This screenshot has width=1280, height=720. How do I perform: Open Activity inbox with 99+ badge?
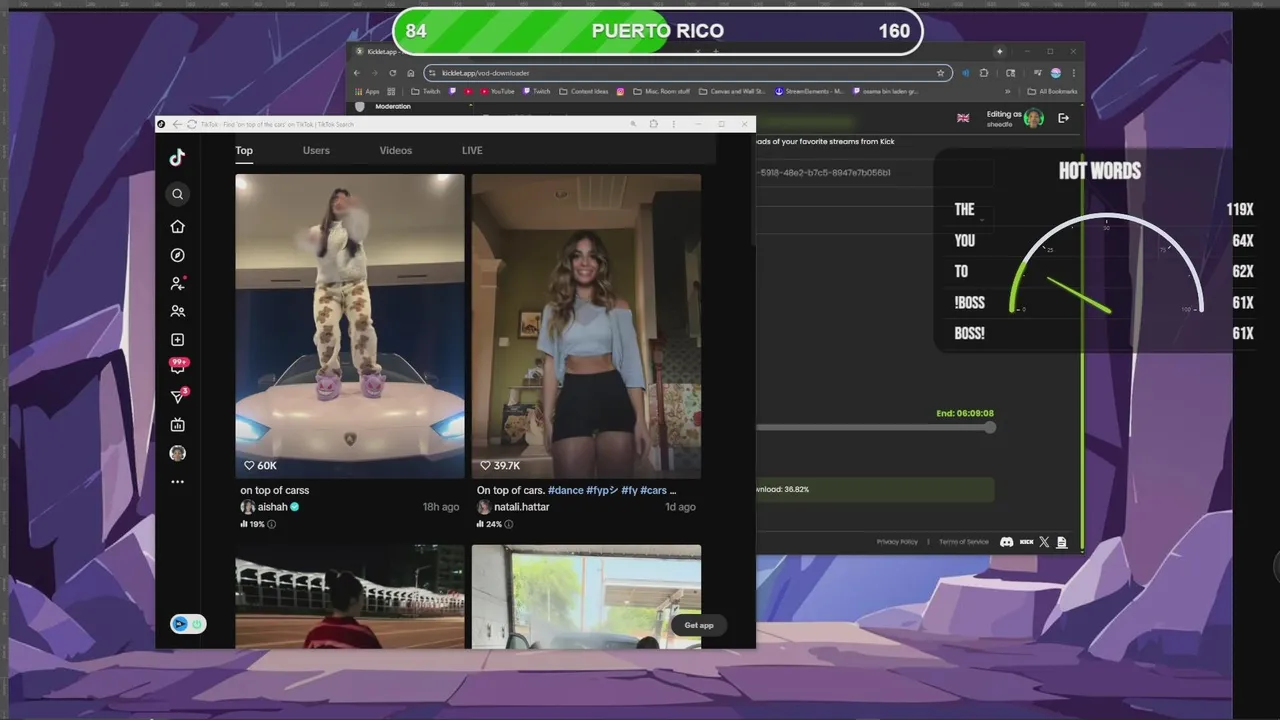coord(179,367)
